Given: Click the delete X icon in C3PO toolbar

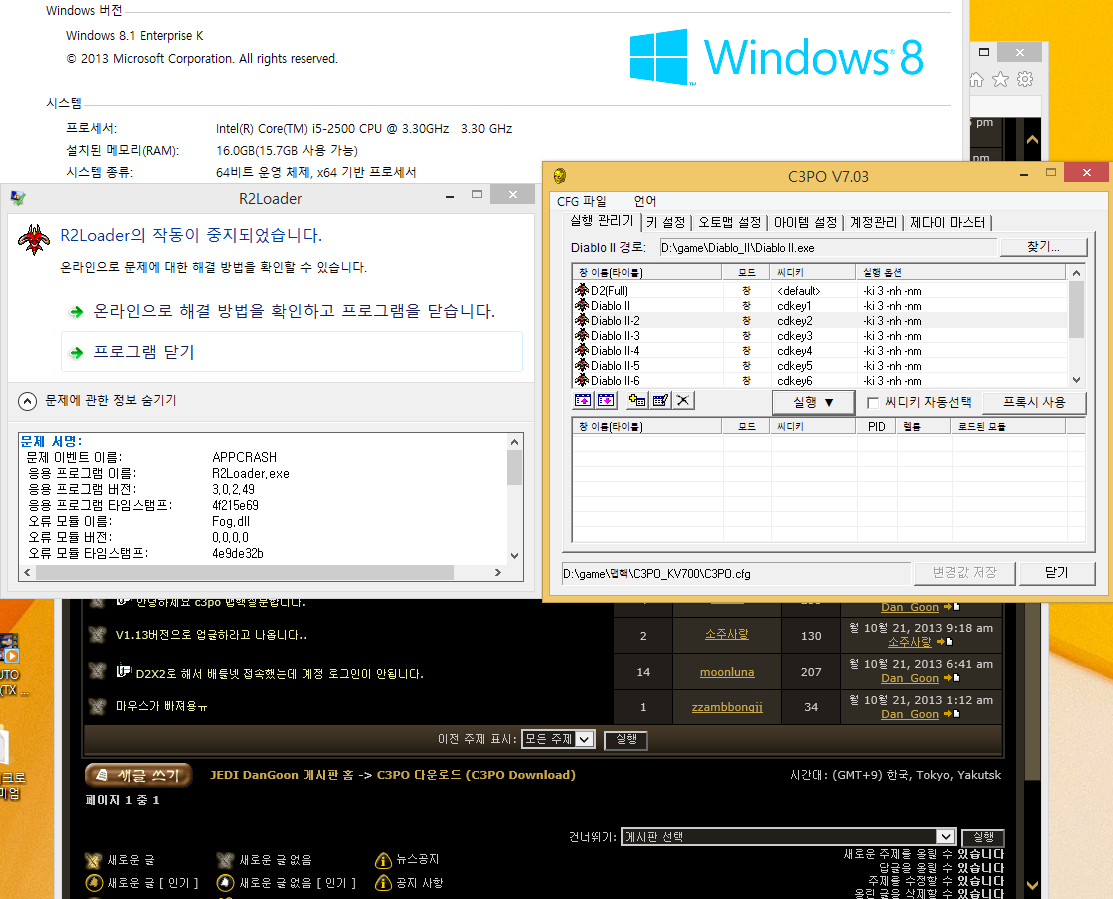Looking at the screenshot, I should point(683,400).
